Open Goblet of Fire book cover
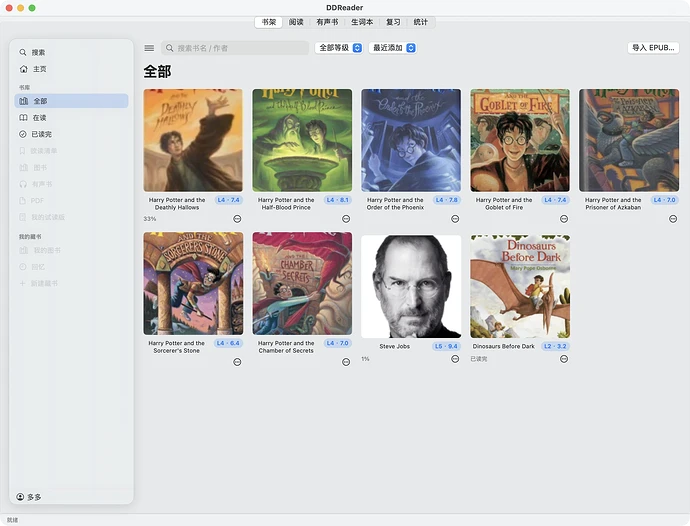This screenshot has height=526, width=690. [x=520, y=140]
